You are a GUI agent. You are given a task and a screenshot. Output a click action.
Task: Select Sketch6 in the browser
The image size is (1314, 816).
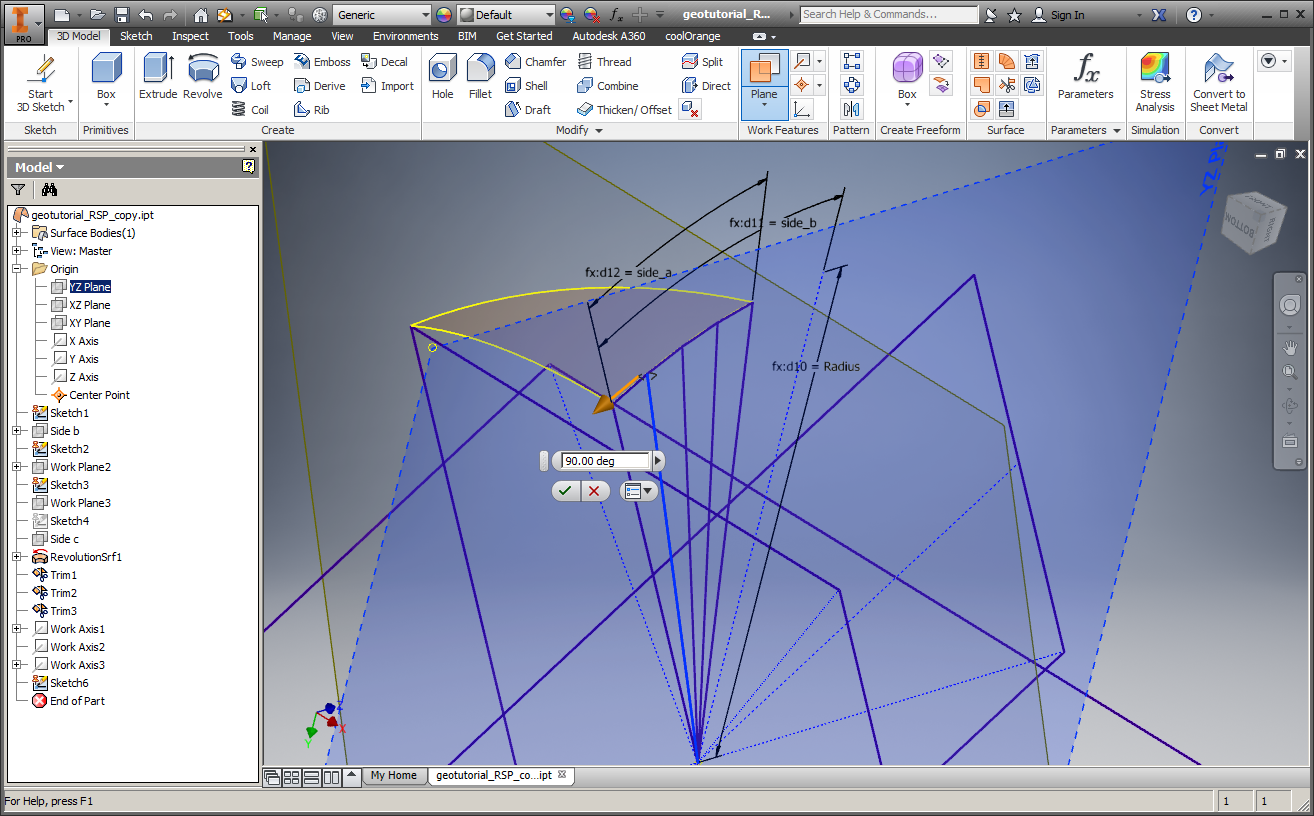(x=69, y=683)
